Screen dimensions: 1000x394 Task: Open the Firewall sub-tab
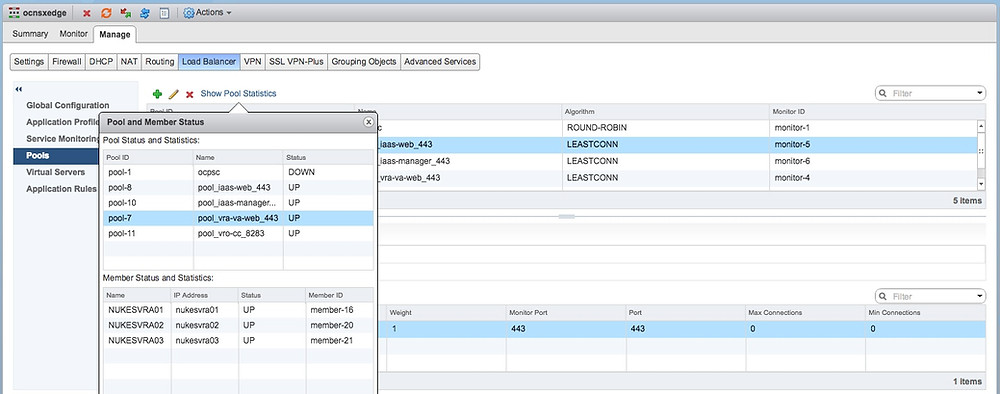point(67,62)
